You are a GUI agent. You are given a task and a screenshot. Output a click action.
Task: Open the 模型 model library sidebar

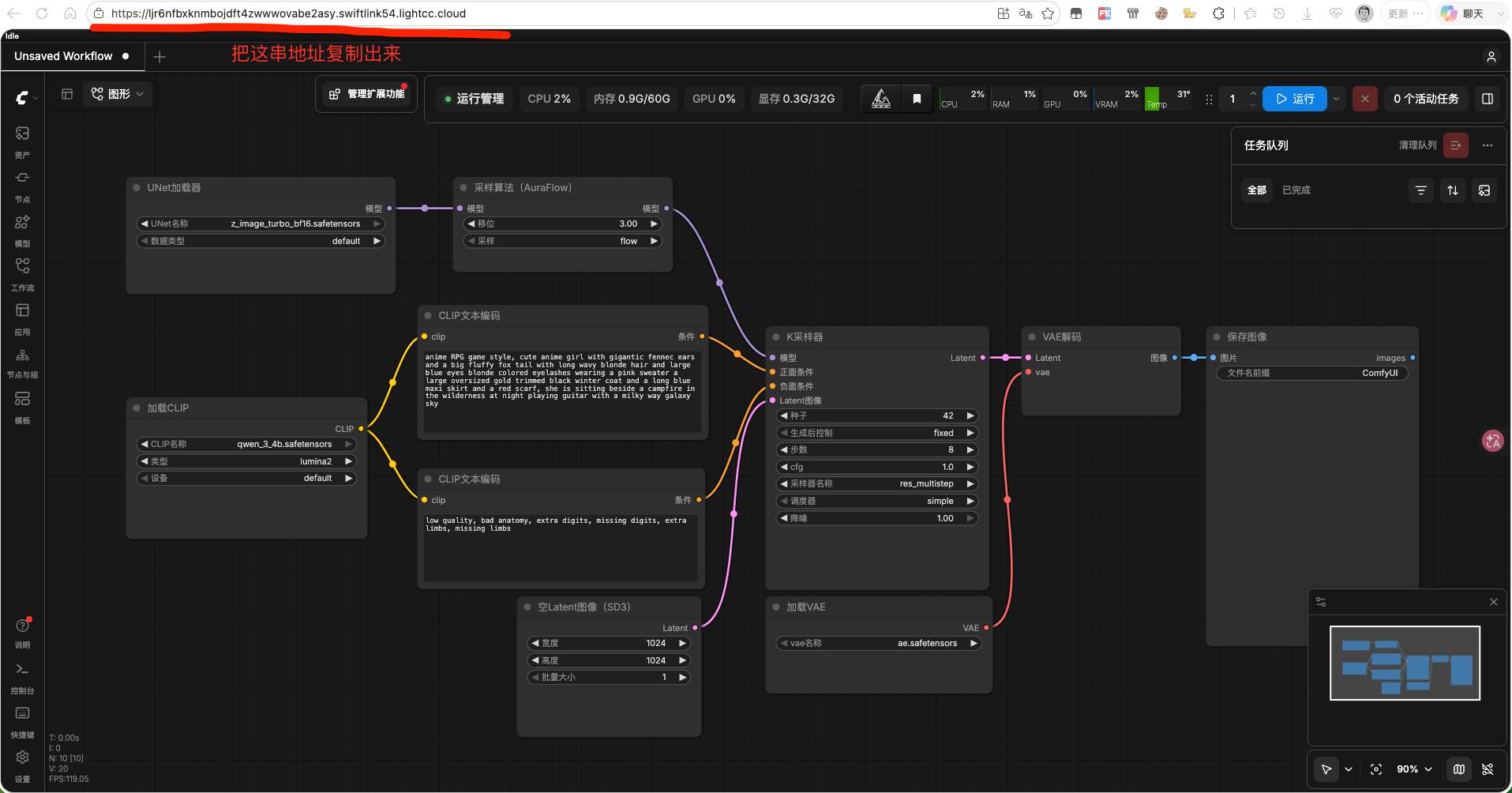pos(22,230)
